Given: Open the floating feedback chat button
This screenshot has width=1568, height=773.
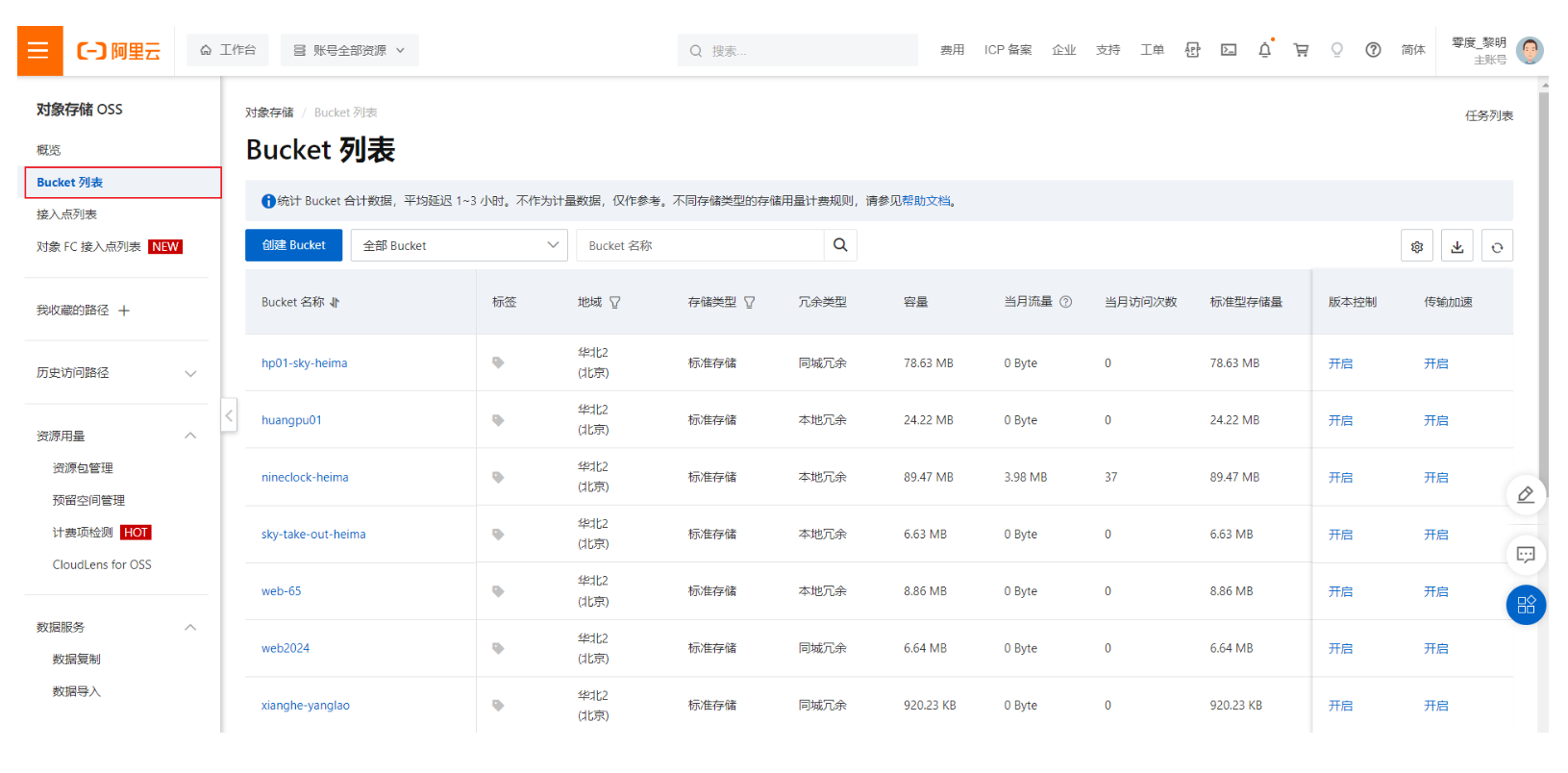Looking at the screenshot, I should [1526, 554].
